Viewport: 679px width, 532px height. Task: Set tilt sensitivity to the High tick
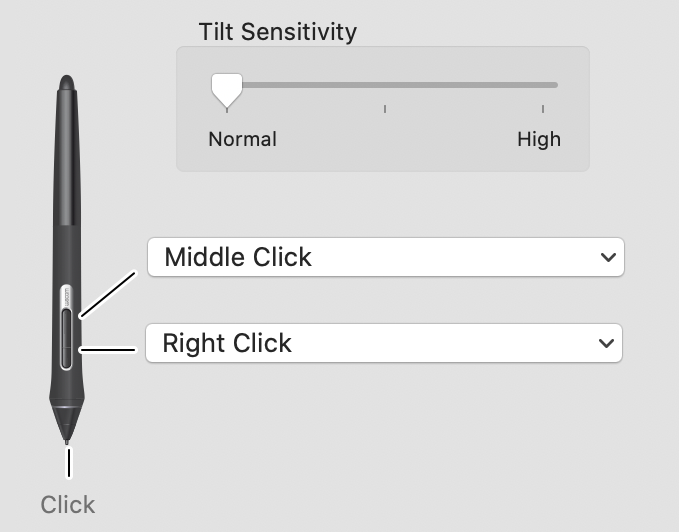coord(543,85)
